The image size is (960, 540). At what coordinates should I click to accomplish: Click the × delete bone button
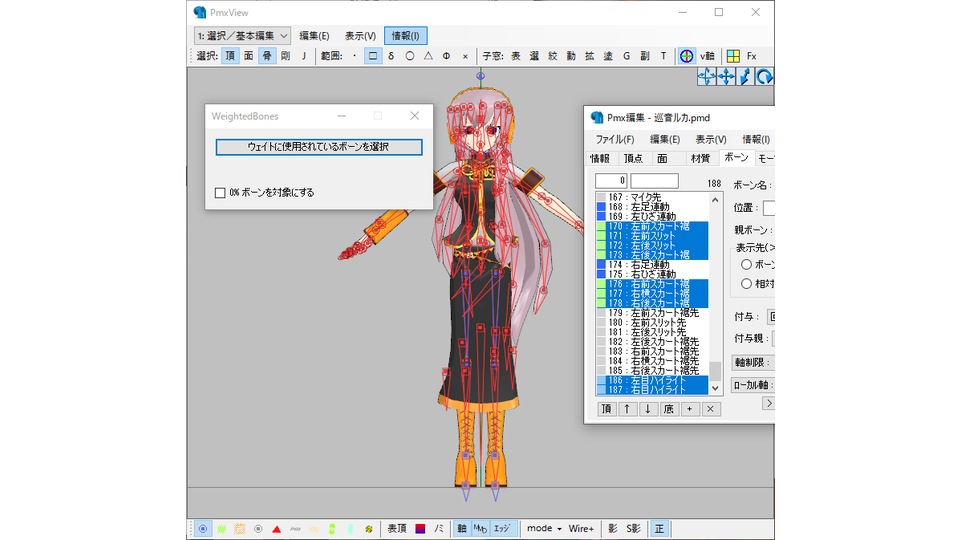(710, 409)
